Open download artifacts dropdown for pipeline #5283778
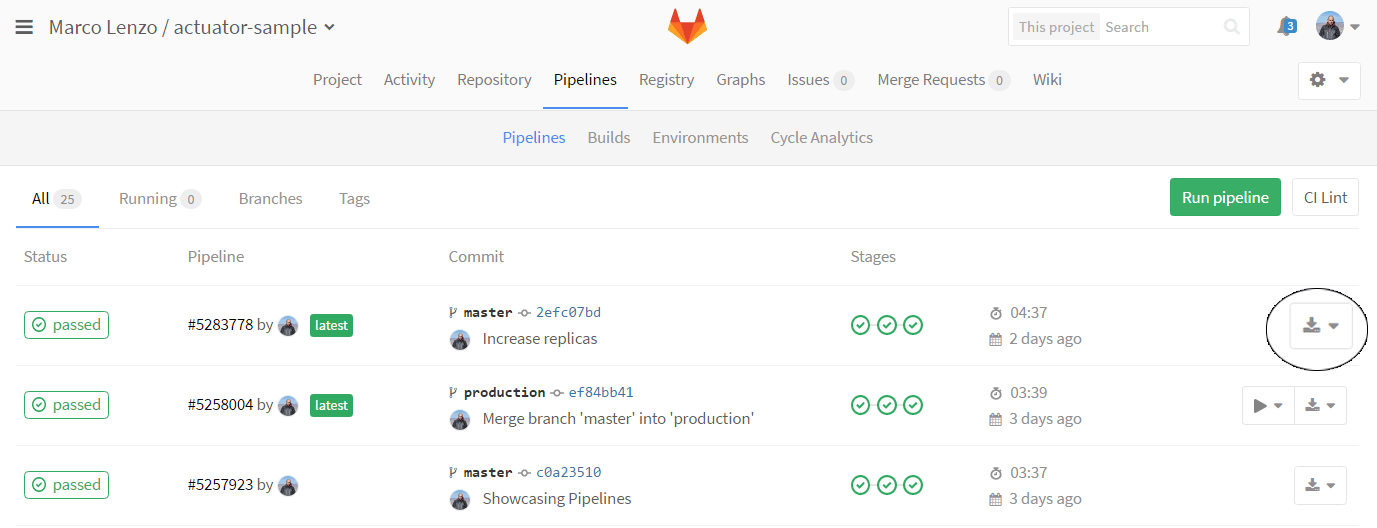1377x528 pixels. coord(1321,326)
